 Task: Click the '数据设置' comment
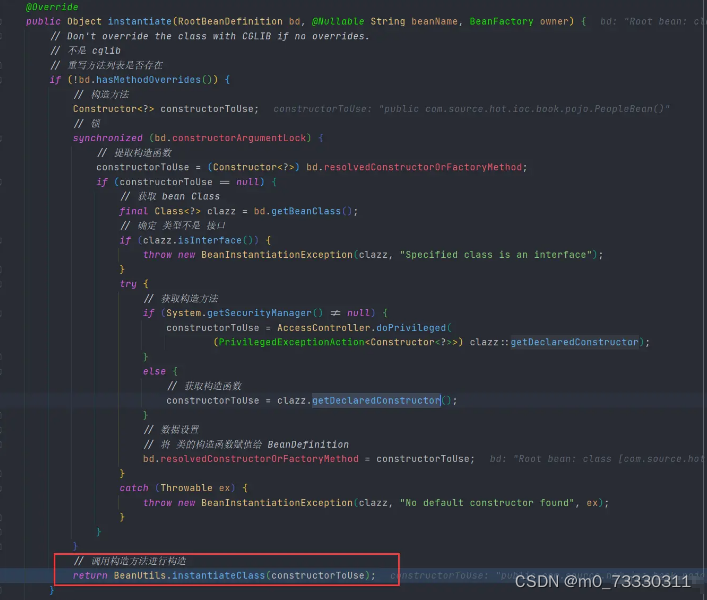coord(171,430)
